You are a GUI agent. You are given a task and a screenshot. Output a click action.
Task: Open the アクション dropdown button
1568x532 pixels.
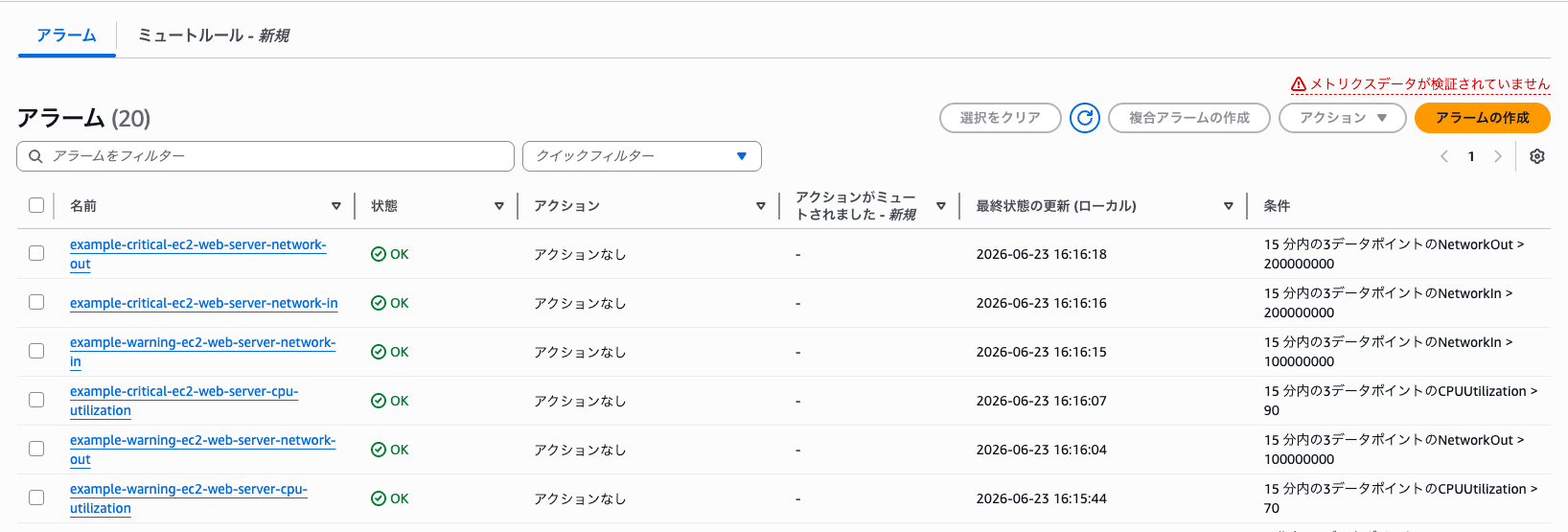1342,118
